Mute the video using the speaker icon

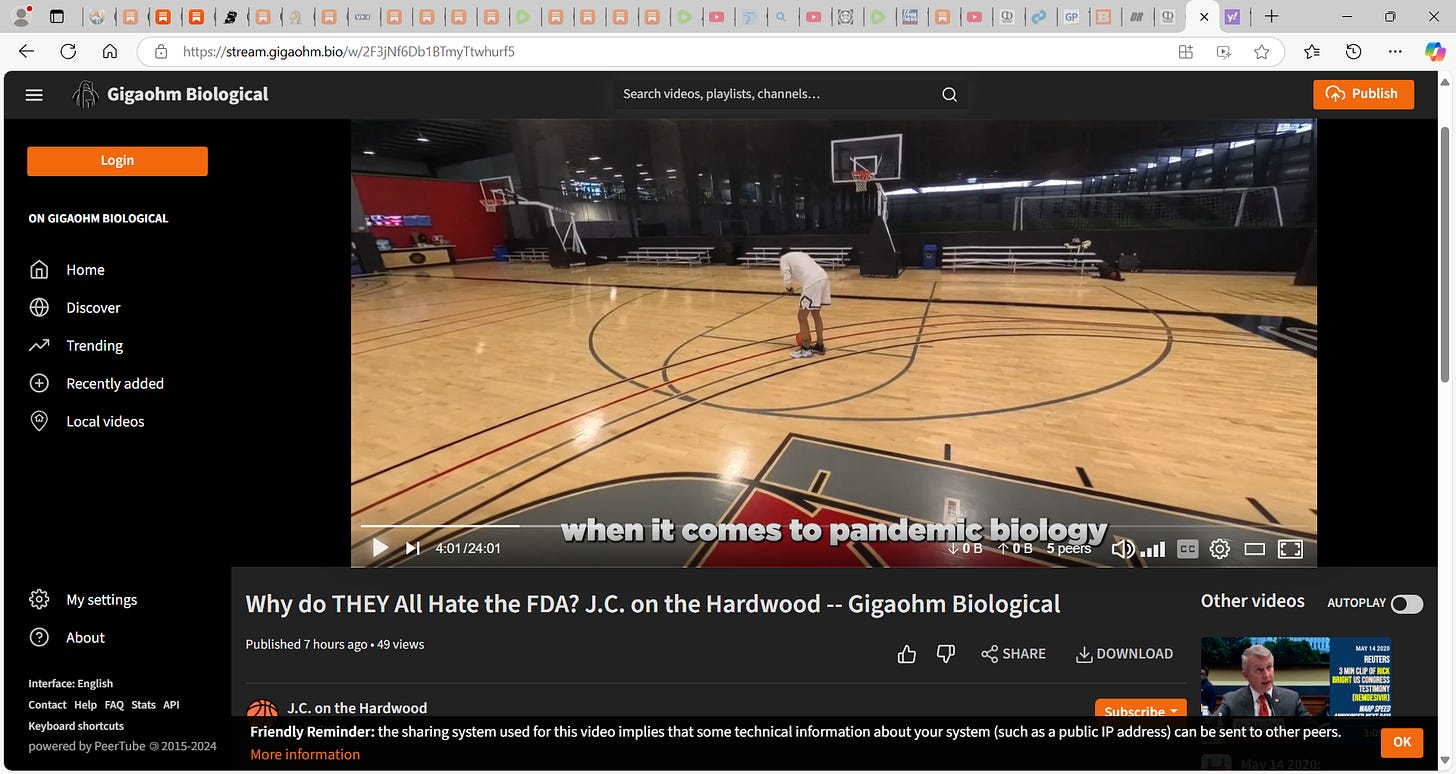point(1122,549)
